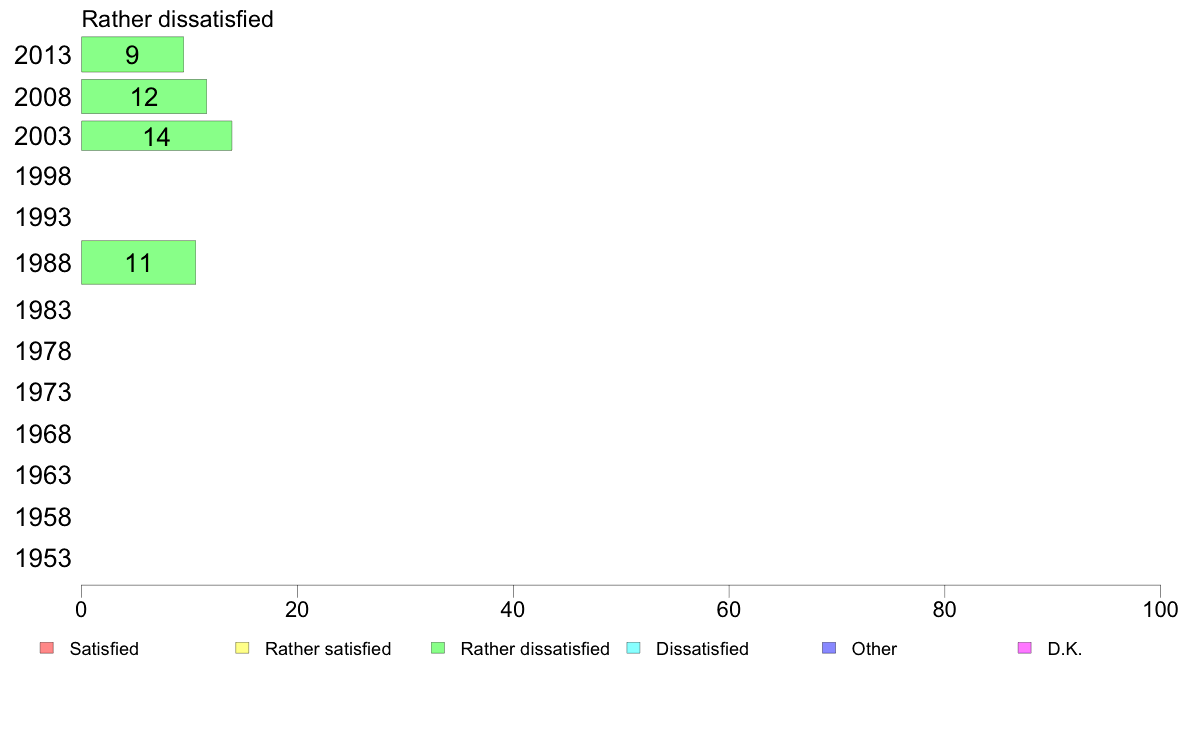The image size is (1188, 736).
Task: Click the cyan Dissatisfied legend swatch
Action: 633,648
